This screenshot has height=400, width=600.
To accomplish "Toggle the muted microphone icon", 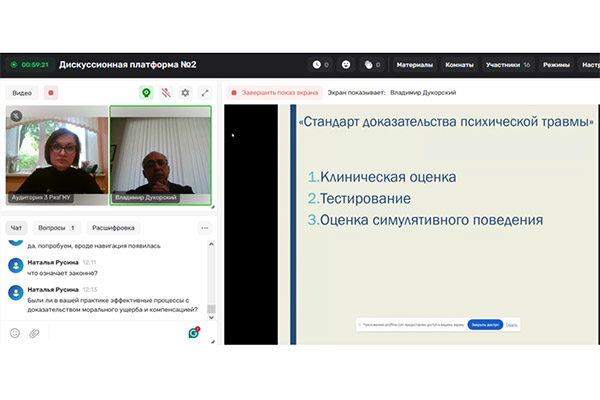I will 165,92.
